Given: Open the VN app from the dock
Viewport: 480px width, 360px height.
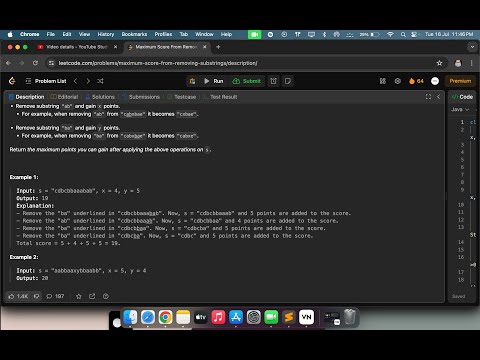Looking at the screenshot, I should (306, 317).
